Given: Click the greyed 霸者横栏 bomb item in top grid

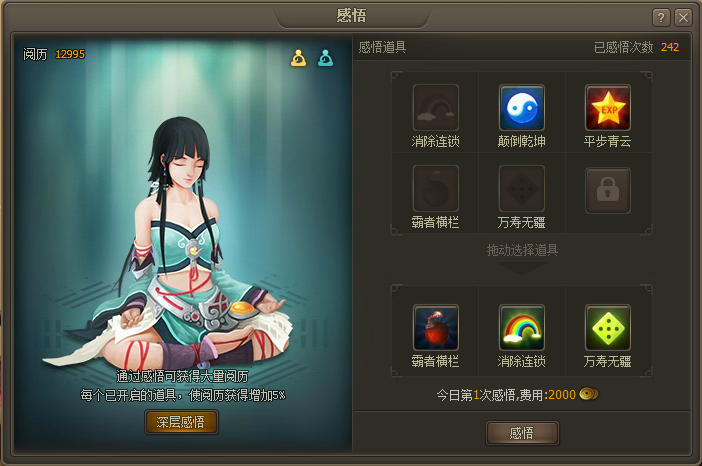Looking at the screenshot, I should 436,188.
